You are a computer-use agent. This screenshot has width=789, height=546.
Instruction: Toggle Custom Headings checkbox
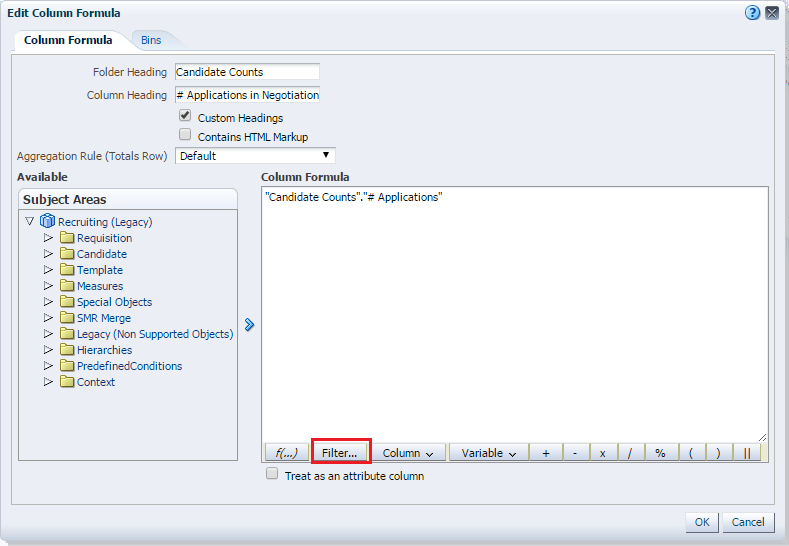point(185,116)
